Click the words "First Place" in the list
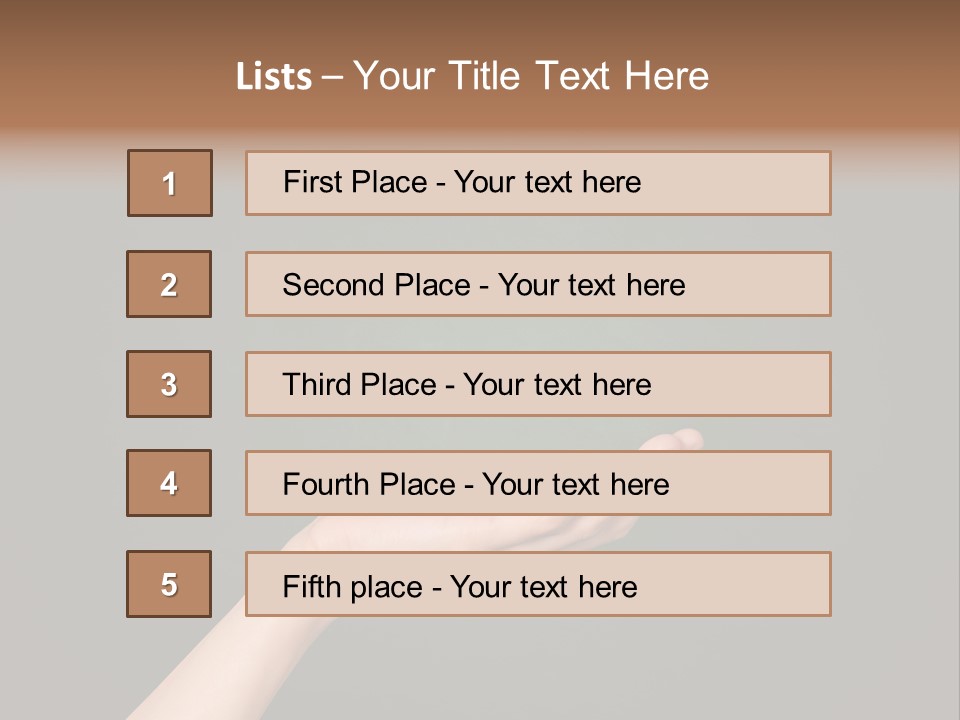This screenshot has width=960, height=720. pos(355,182)
